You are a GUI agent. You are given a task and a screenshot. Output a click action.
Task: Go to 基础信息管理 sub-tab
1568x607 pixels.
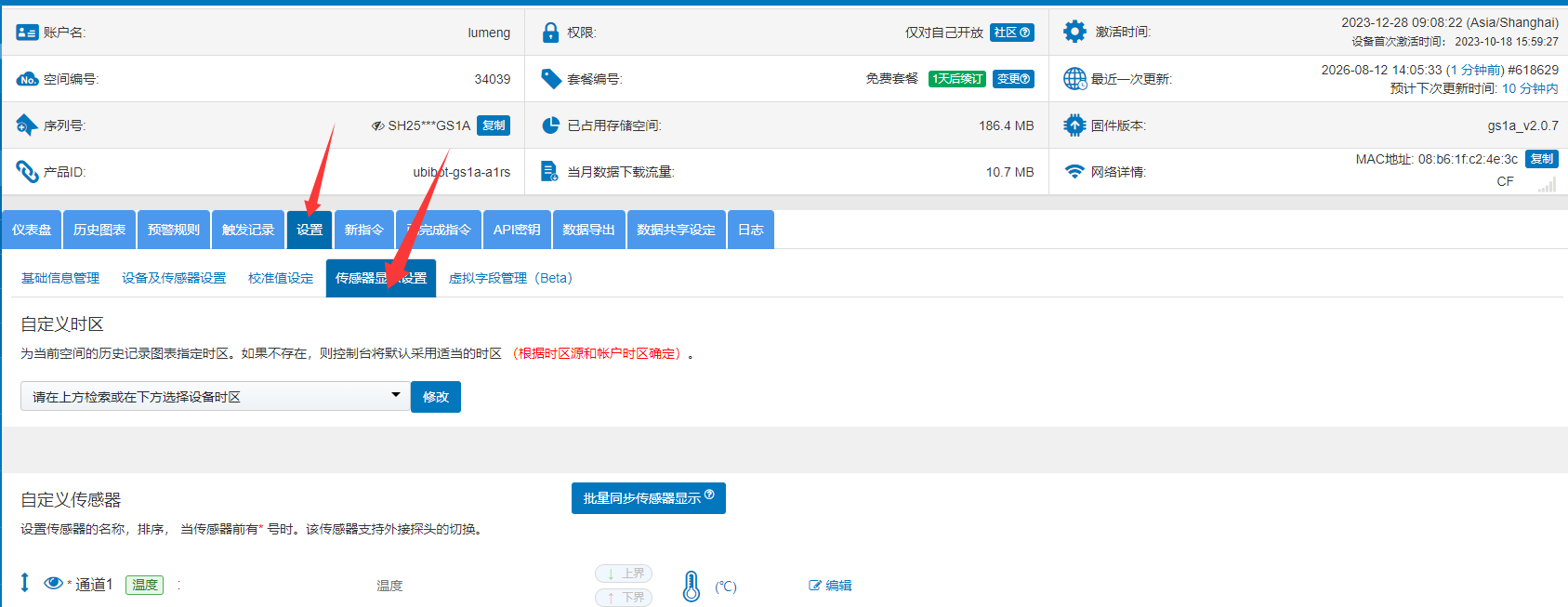[60, 278]
